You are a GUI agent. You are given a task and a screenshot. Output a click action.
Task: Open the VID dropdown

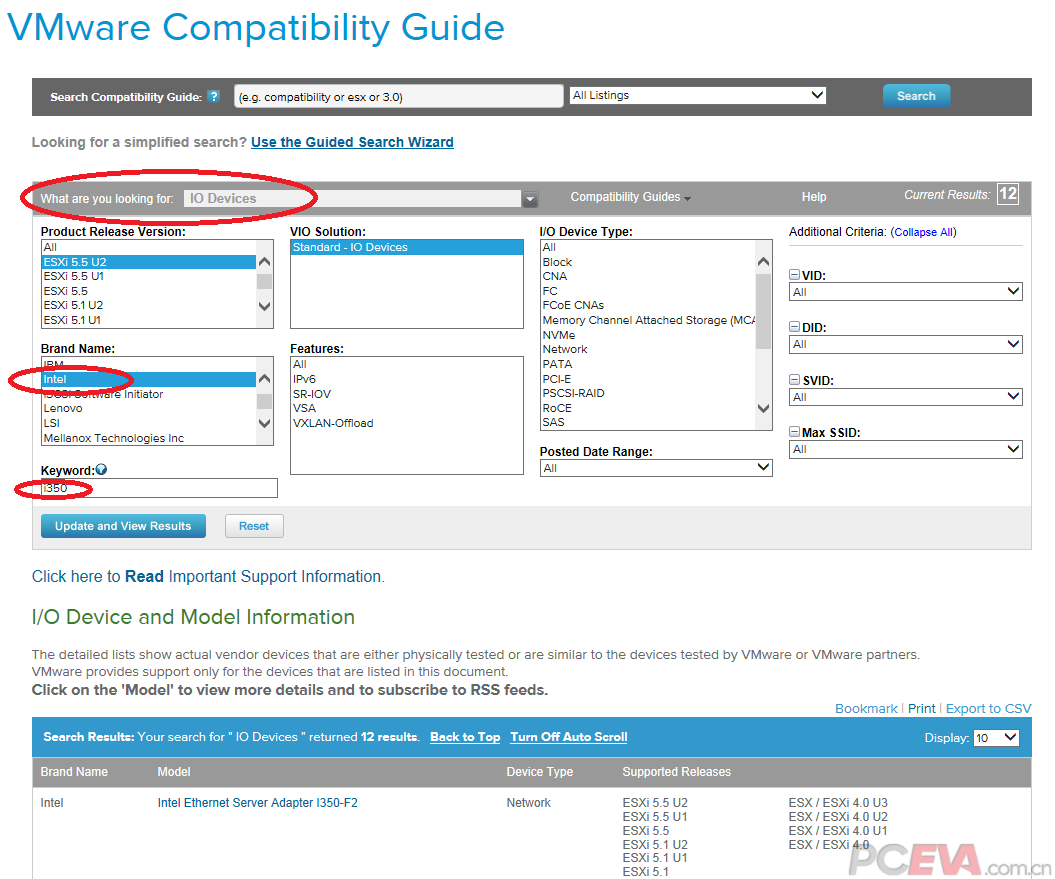(x=906, y=291)
